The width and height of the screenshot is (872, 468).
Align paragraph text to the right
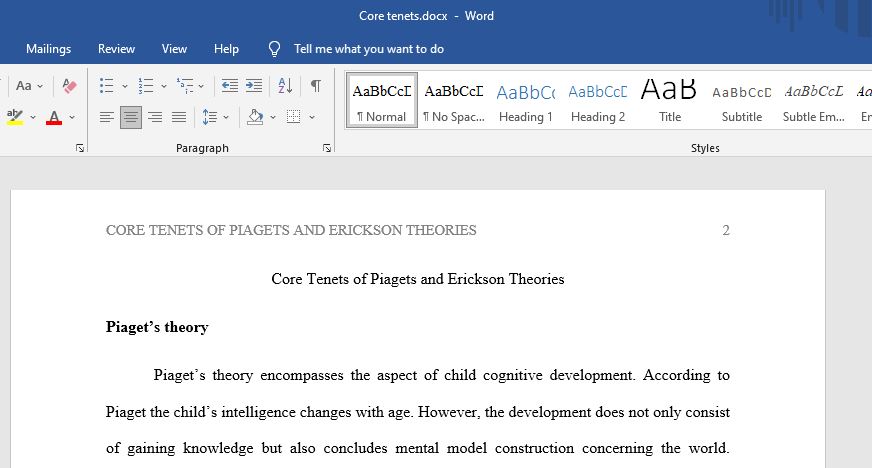(155, 117)
